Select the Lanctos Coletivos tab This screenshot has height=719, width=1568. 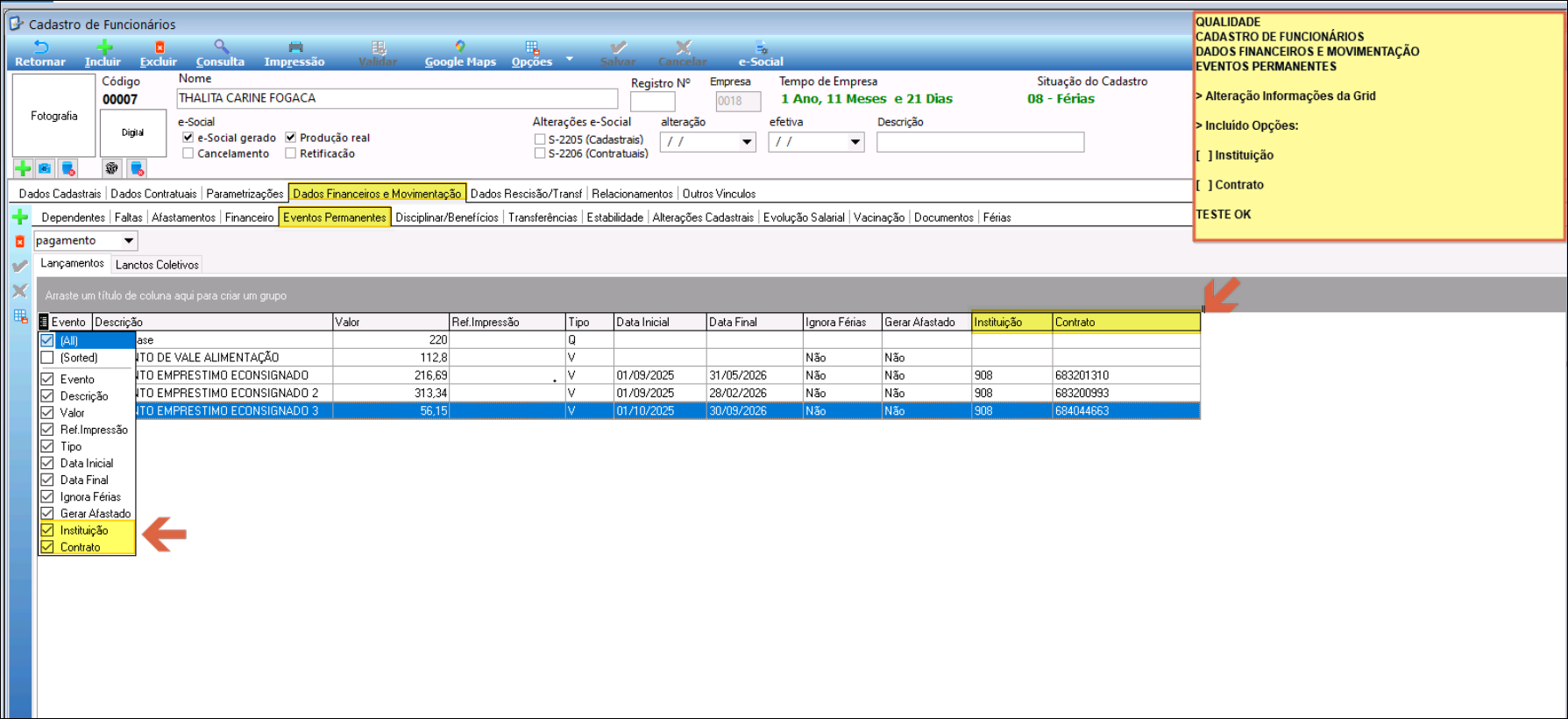pyautogui.click(x=157, y=265)
